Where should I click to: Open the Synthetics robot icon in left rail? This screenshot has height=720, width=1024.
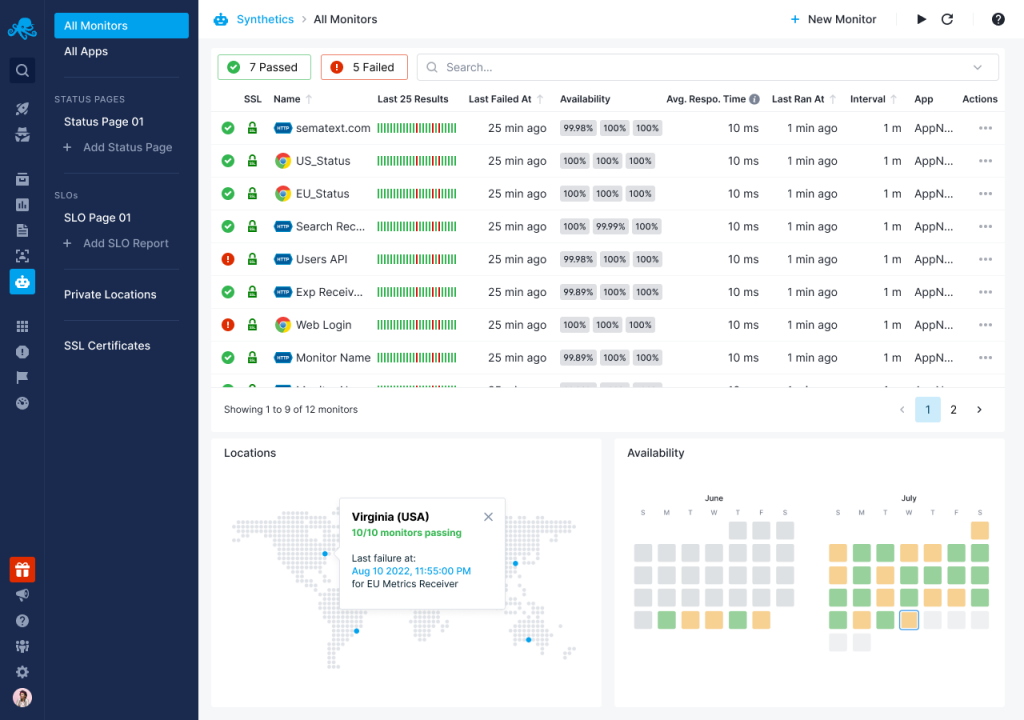tap(22, 282)
